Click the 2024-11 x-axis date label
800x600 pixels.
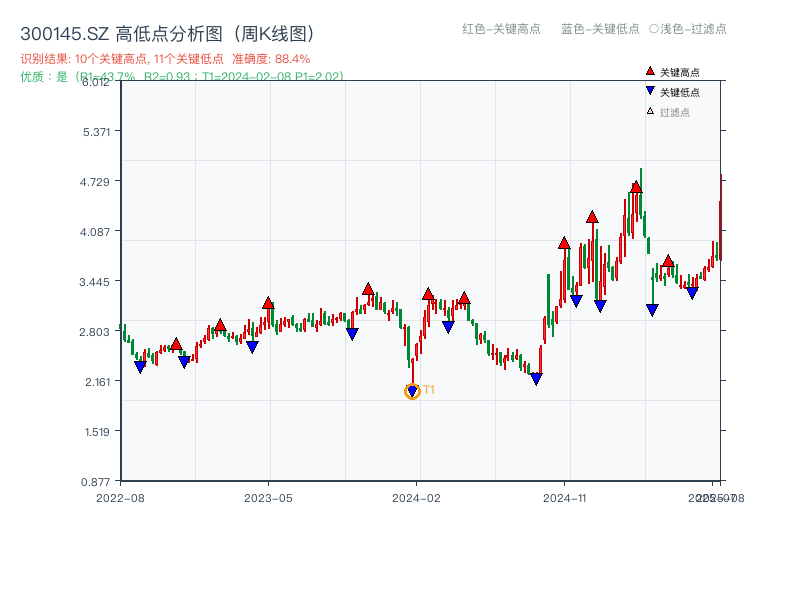tap(564, 498)
